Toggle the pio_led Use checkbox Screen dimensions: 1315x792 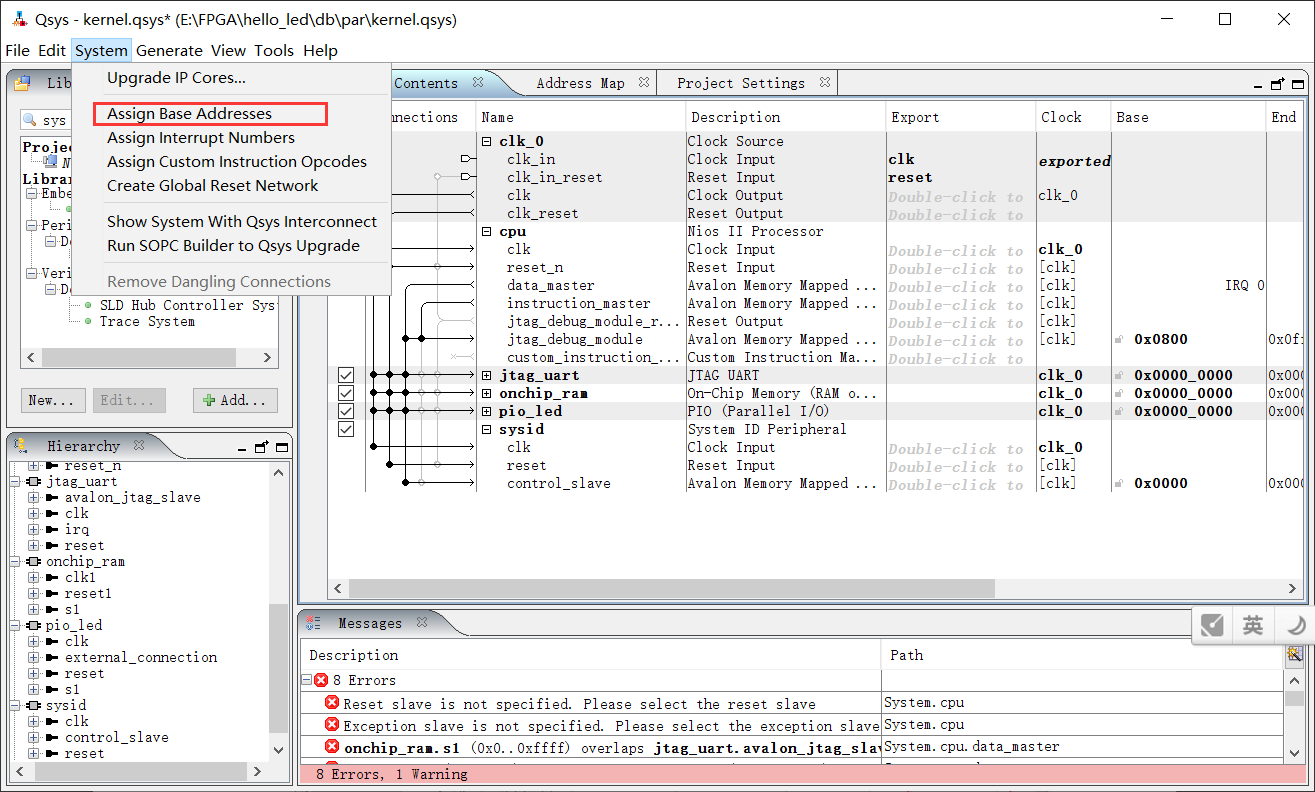(346, 411)
